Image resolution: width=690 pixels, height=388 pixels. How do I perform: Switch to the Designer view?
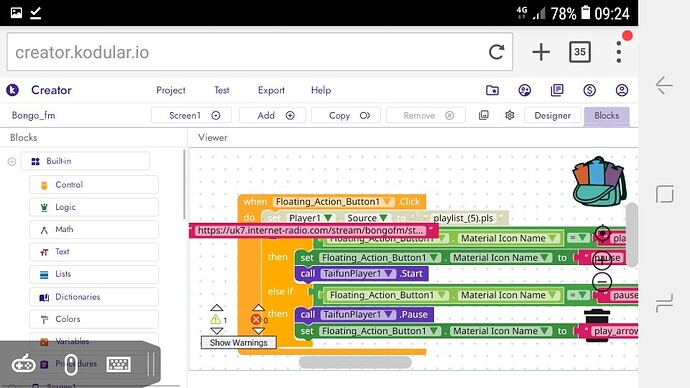tap(552, 115)
